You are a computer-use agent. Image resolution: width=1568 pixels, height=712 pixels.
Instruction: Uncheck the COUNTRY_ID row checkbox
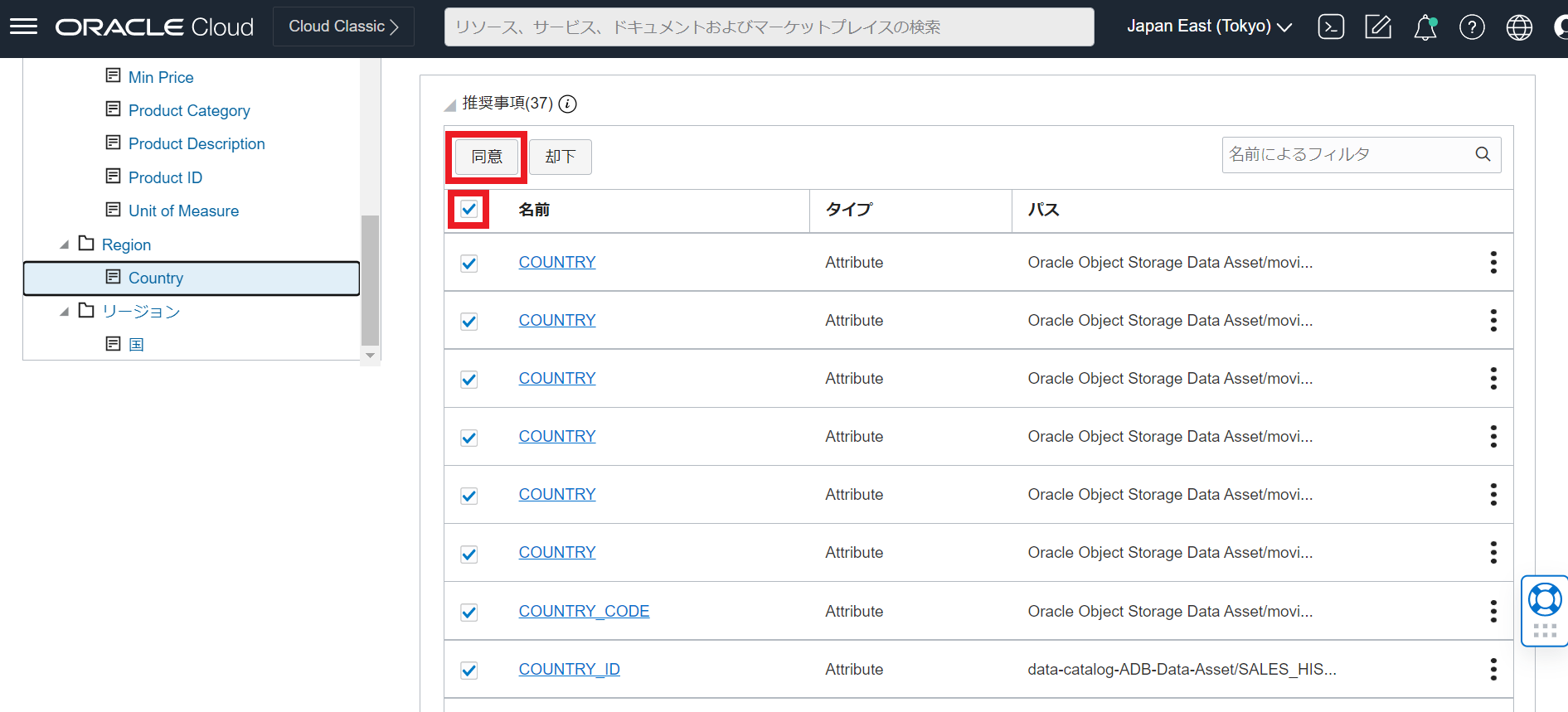tap(469, 670)
